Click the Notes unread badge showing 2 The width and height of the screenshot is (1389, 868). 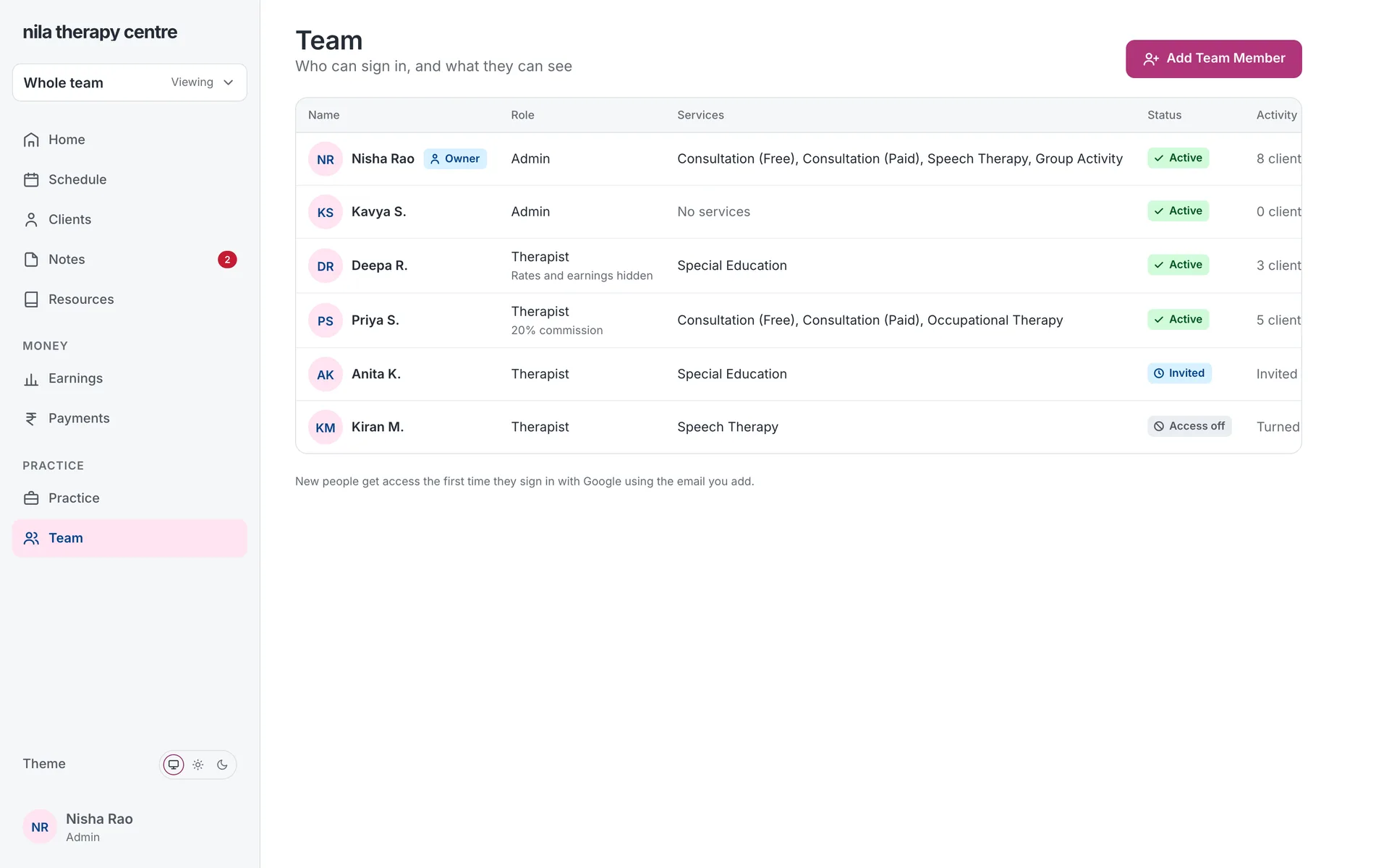227,260
